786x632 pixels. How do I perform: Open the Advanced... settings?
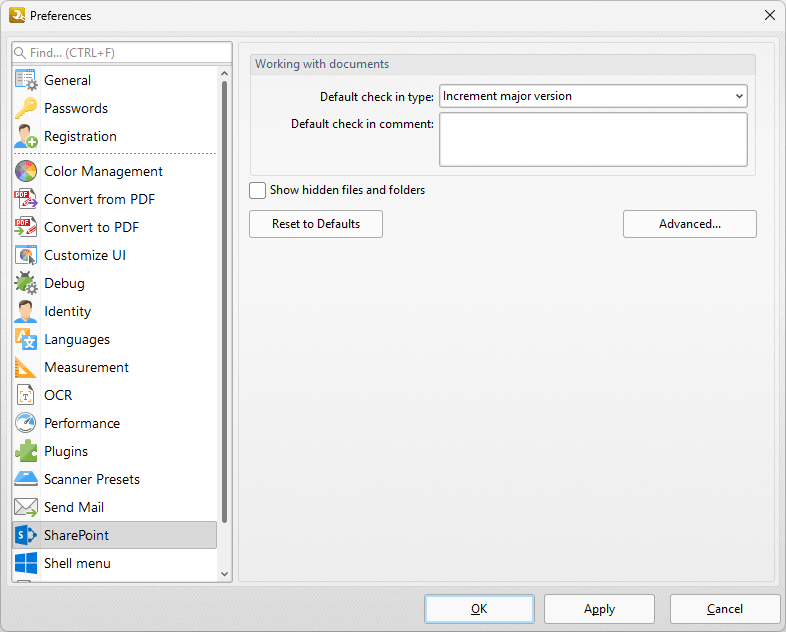690,224
